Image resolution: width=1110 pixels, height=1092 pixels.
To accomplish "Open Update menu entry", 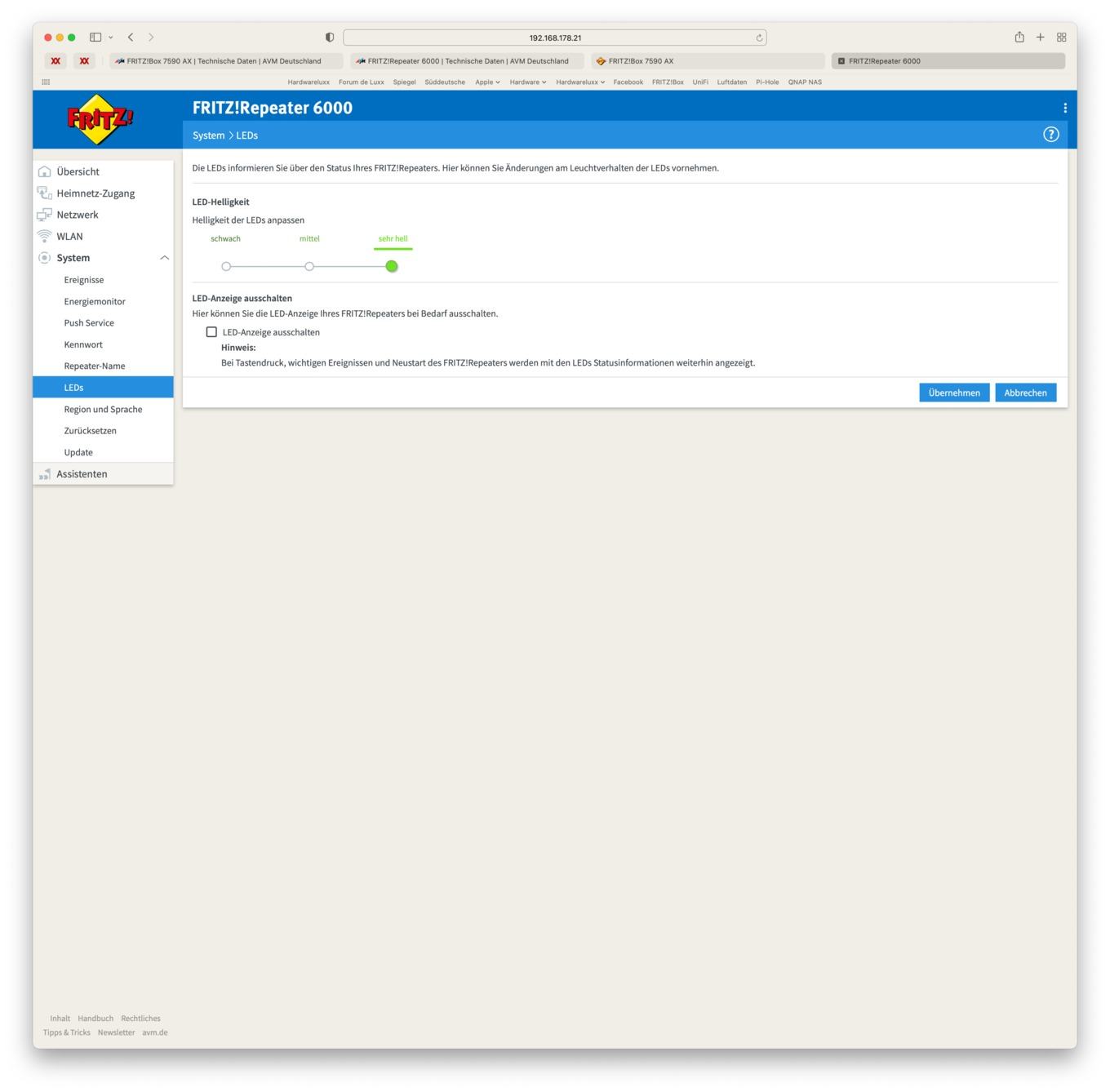I will (x=103, y=452).
